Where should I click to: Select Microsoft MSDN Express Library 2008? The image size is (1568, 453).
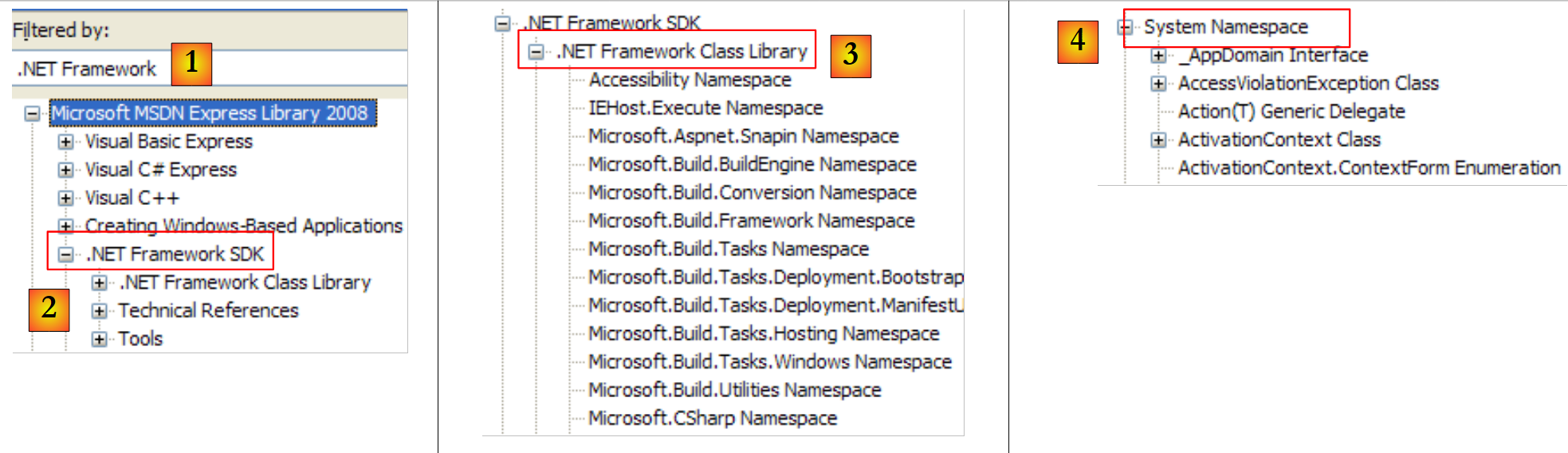click(x=210, y=113)
